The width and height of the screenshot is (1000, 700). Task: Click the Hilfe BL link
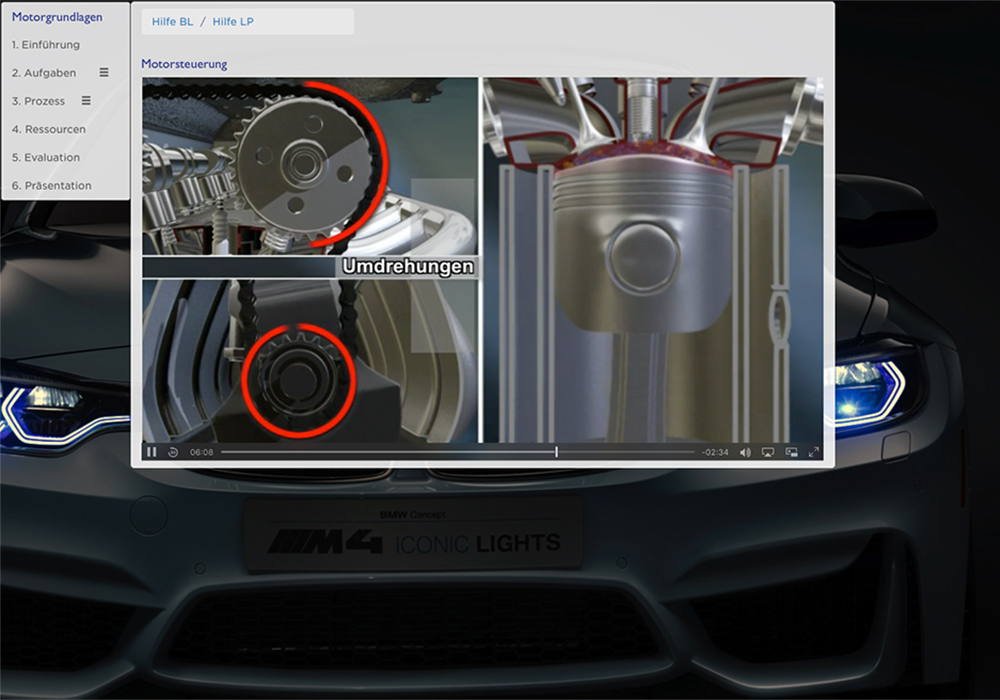click(x=172, y=22)
